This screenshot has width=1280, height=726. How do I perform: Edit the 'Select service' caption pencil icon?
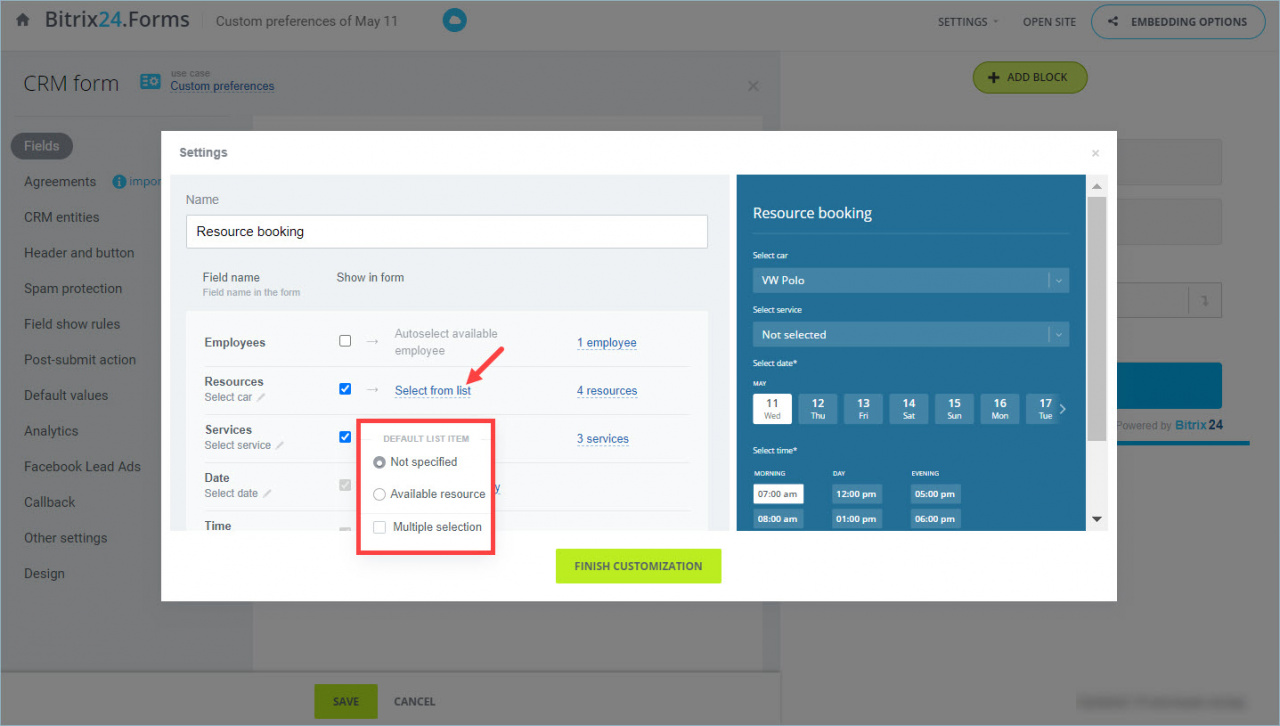click(x=279, y=445)
